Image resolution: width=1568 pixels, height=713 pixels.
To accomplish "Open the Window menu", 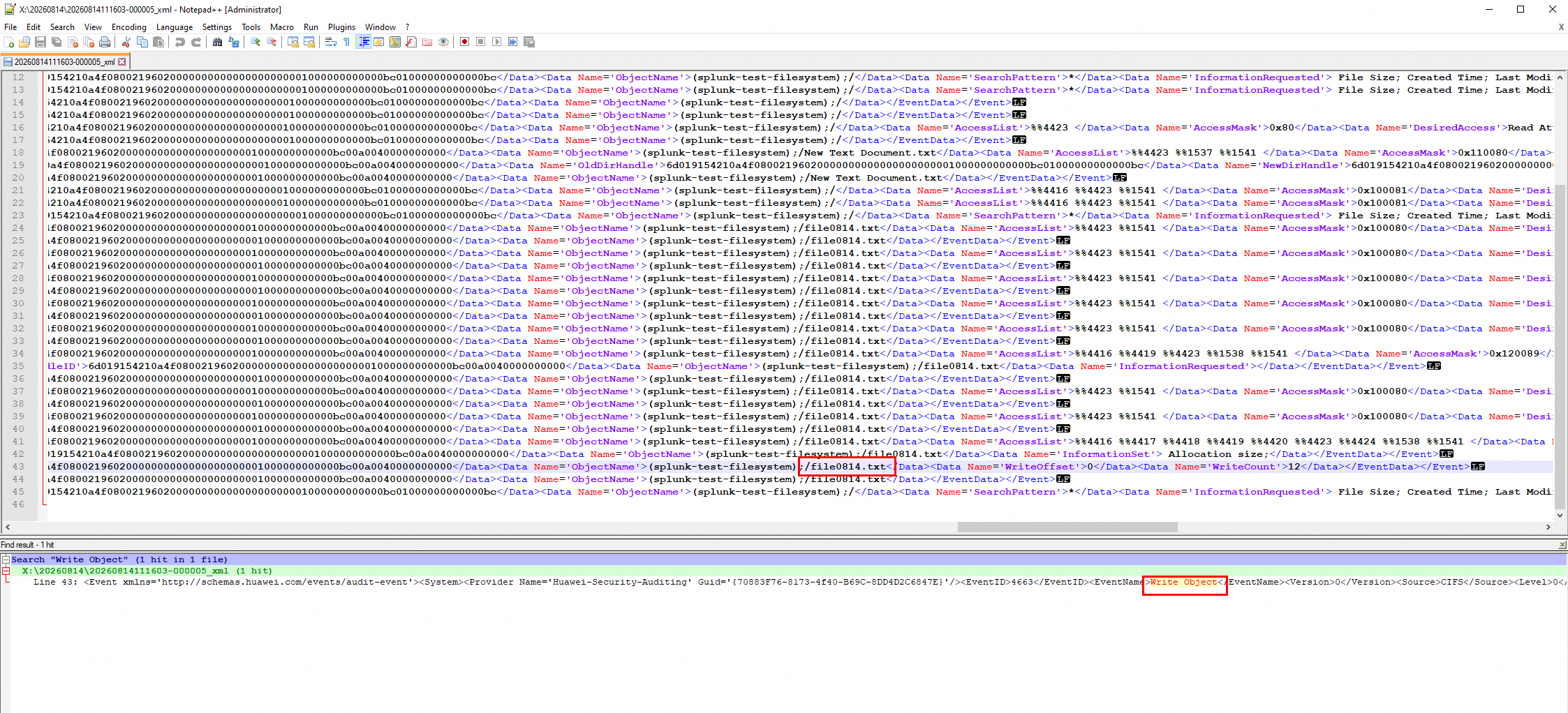I will (380, 27).
